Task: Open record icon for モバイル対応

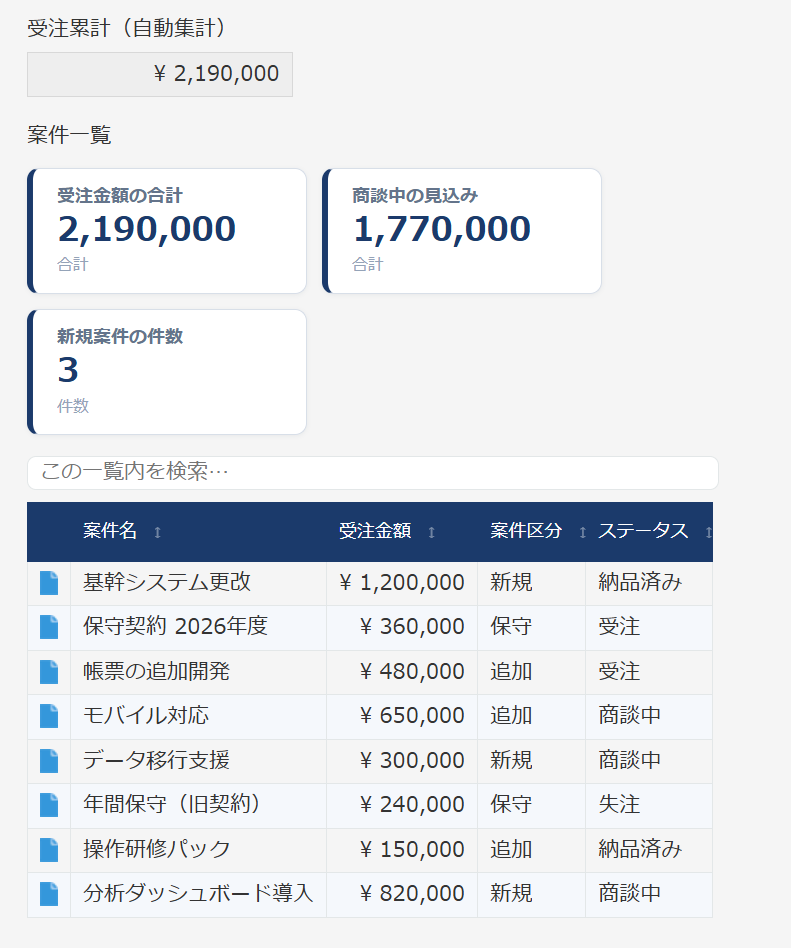Action: (x=49, y=716)
